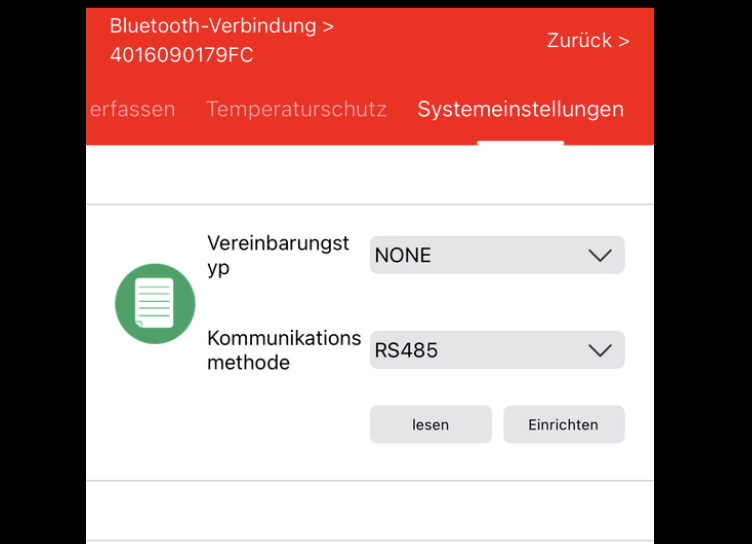The height and width of the screenshot is (544, 752).
Task: Expand the Kommunikationsmethode dropdown showing RS485
Action: [497, 350]
